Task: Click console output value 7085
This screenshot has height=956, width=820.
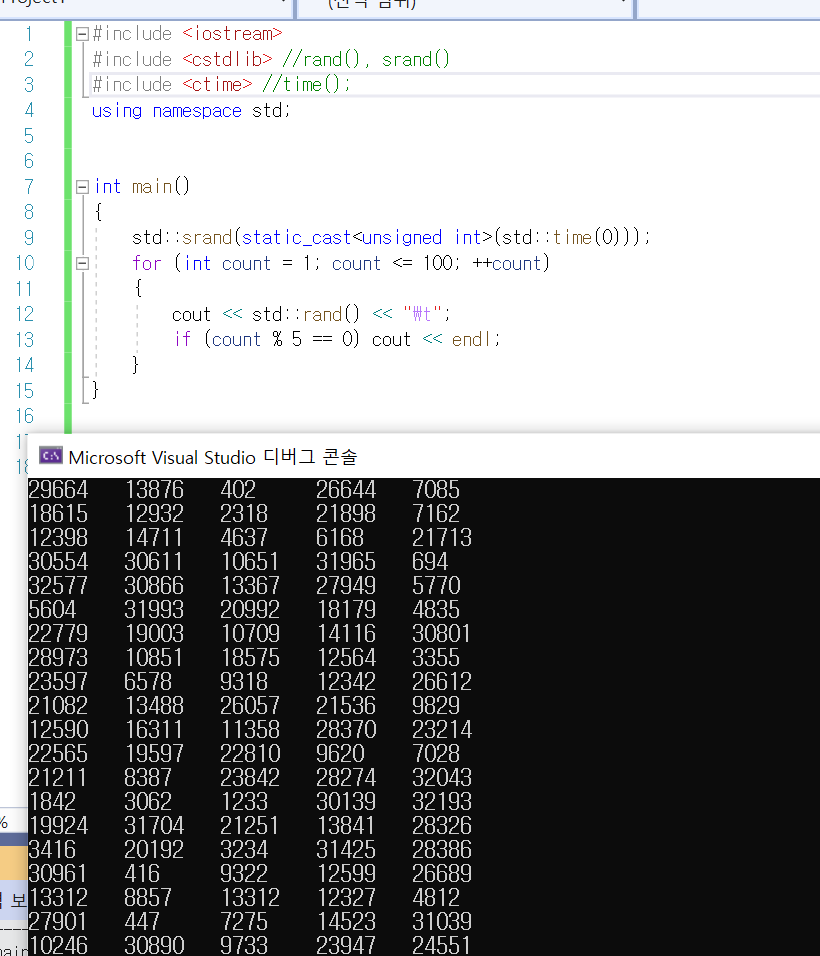Action: (436, 490)
